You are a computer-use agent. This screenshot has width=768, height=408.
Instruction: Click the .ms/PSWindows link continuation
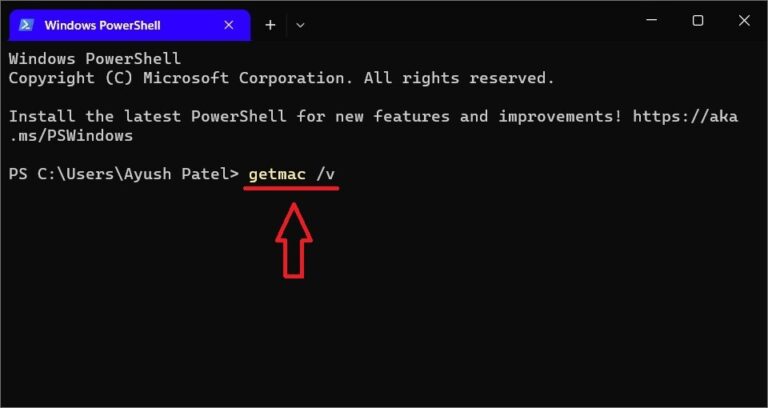coord(71,136)
